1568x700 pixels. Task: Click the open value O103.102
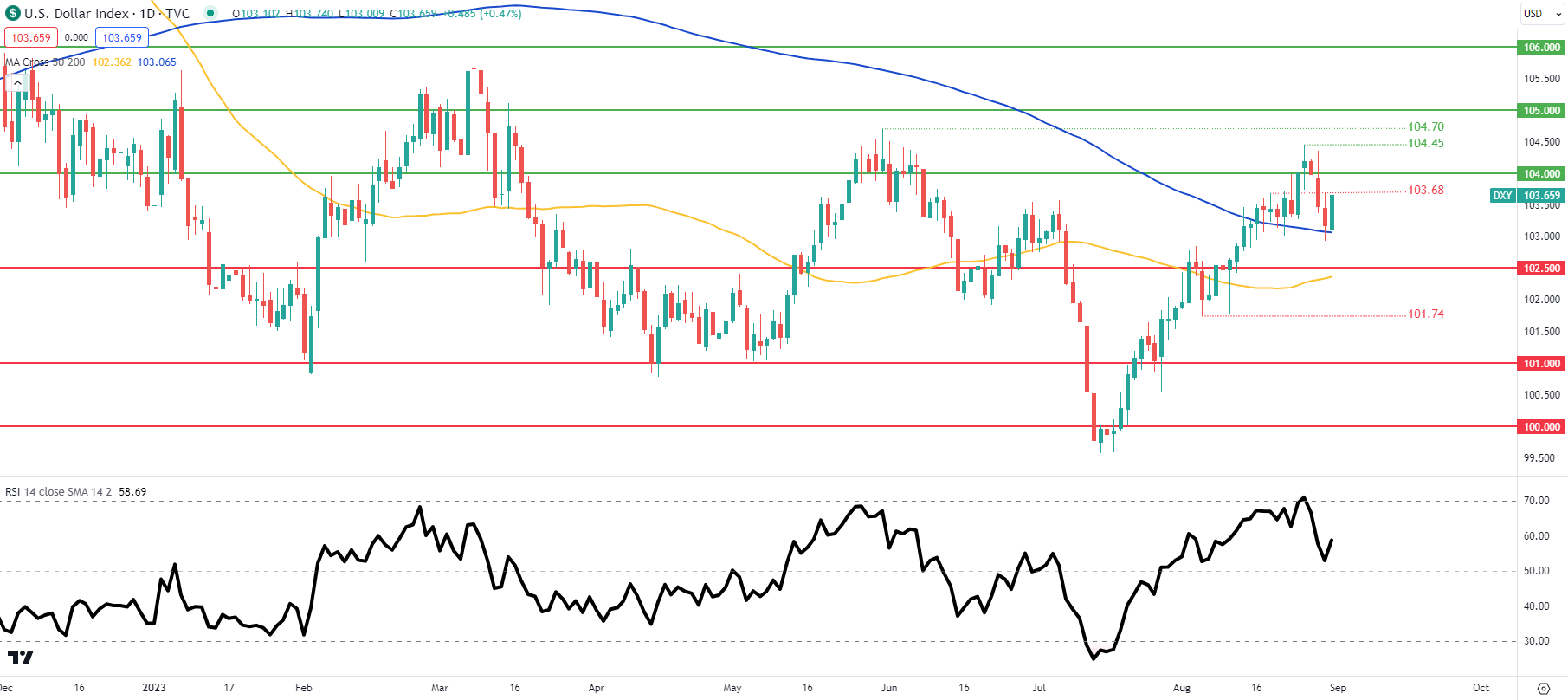256,14
